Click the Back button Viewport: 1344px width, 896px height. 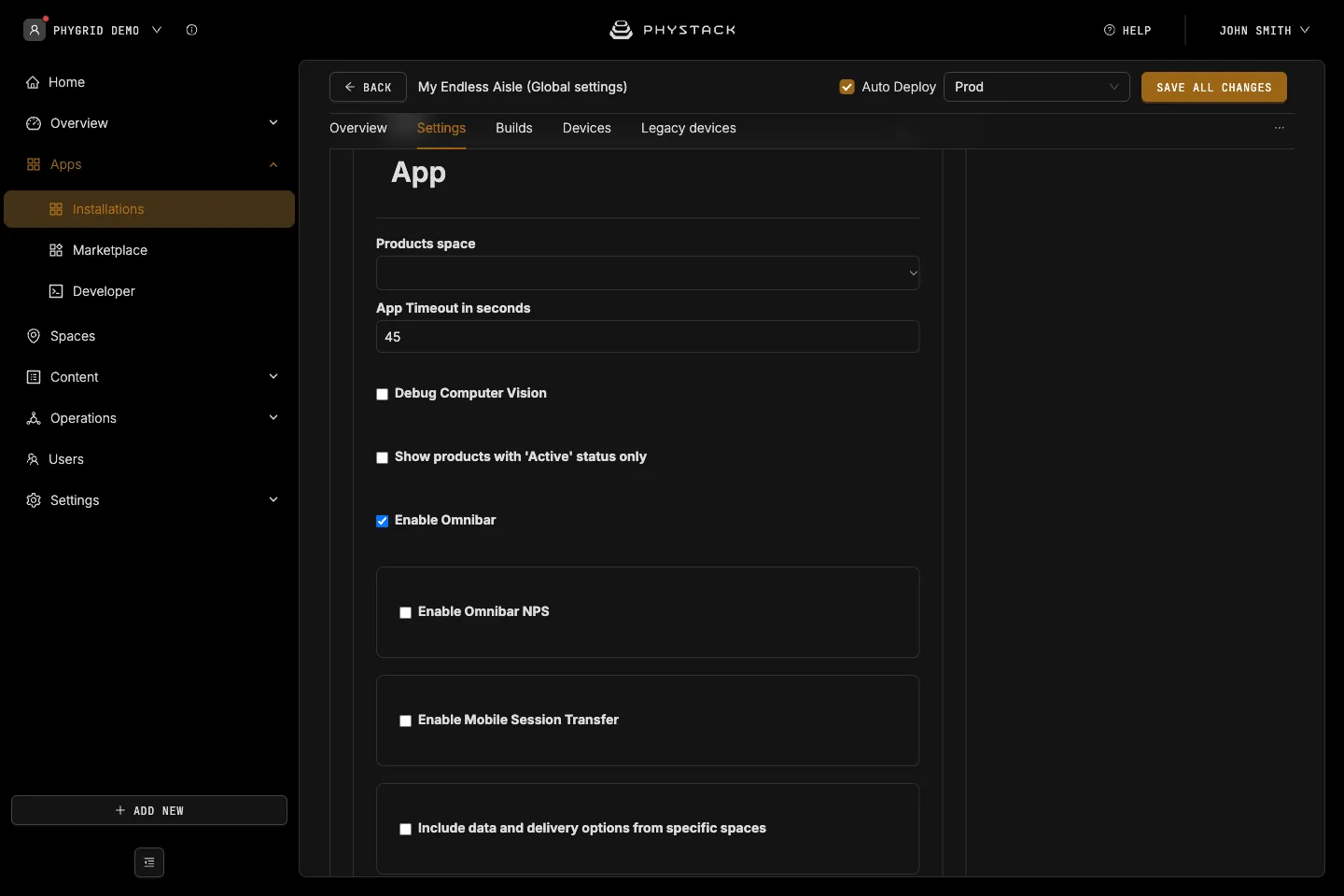[368, 87]
